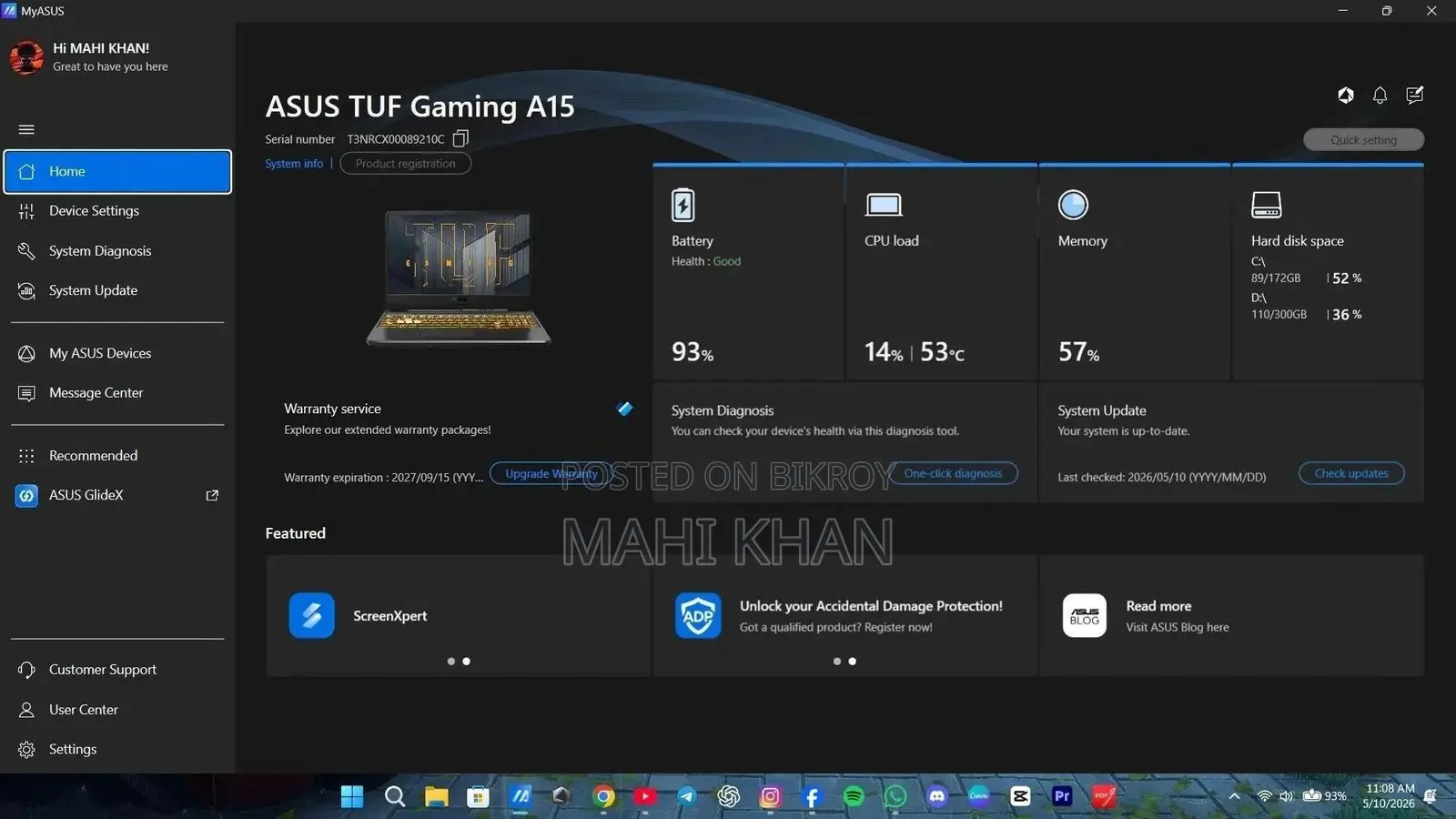Select Home in the sidebar

(117, 171)
